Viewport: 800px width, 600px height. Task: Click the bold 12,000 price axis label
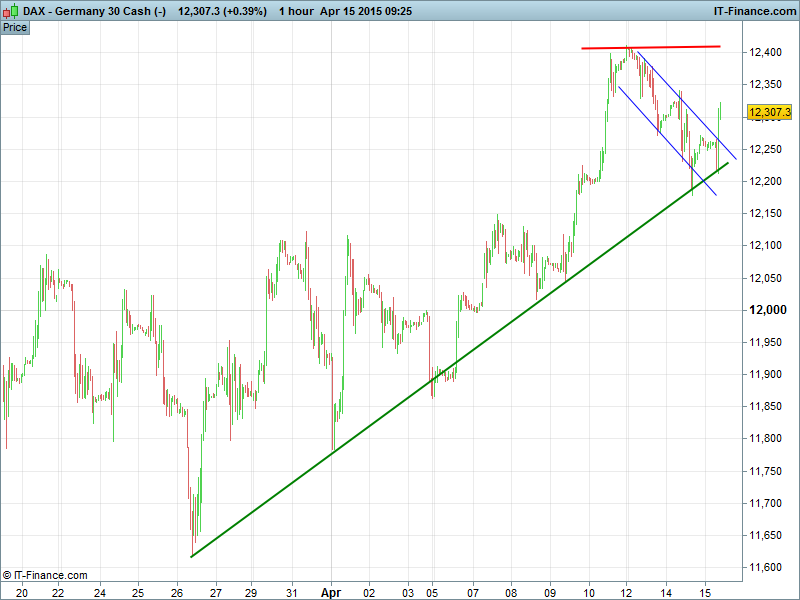pyautogui.click(x=768, y=310)
